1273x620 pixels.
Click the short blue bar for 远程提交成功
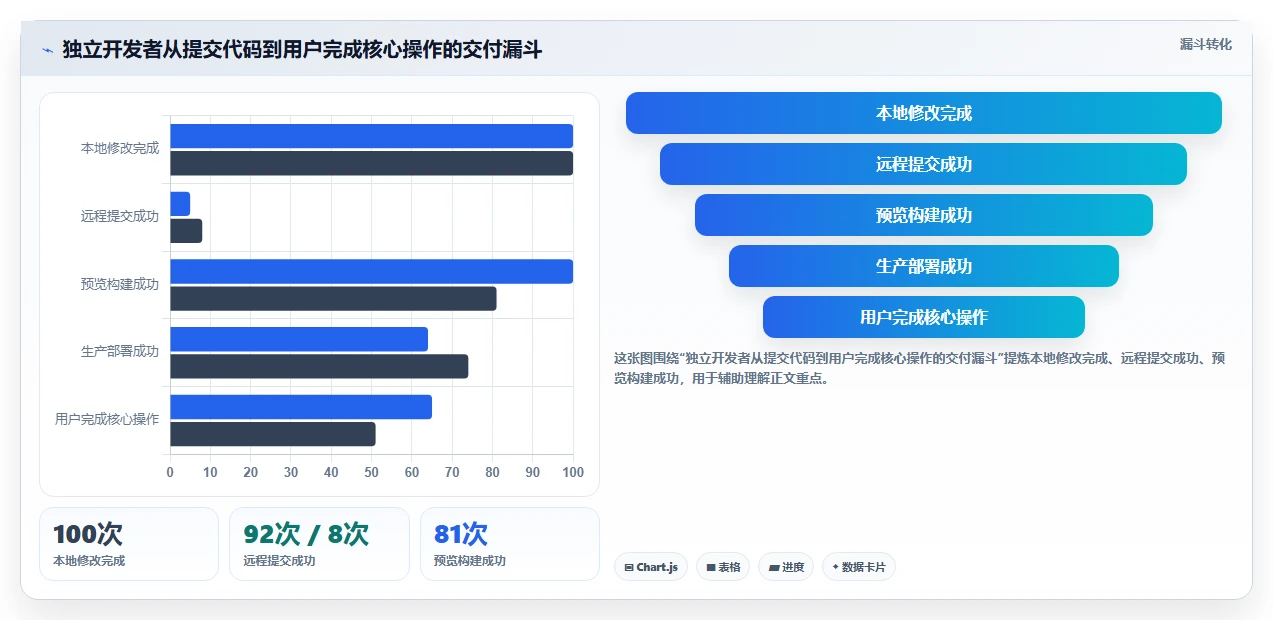[x=180, y=204]
